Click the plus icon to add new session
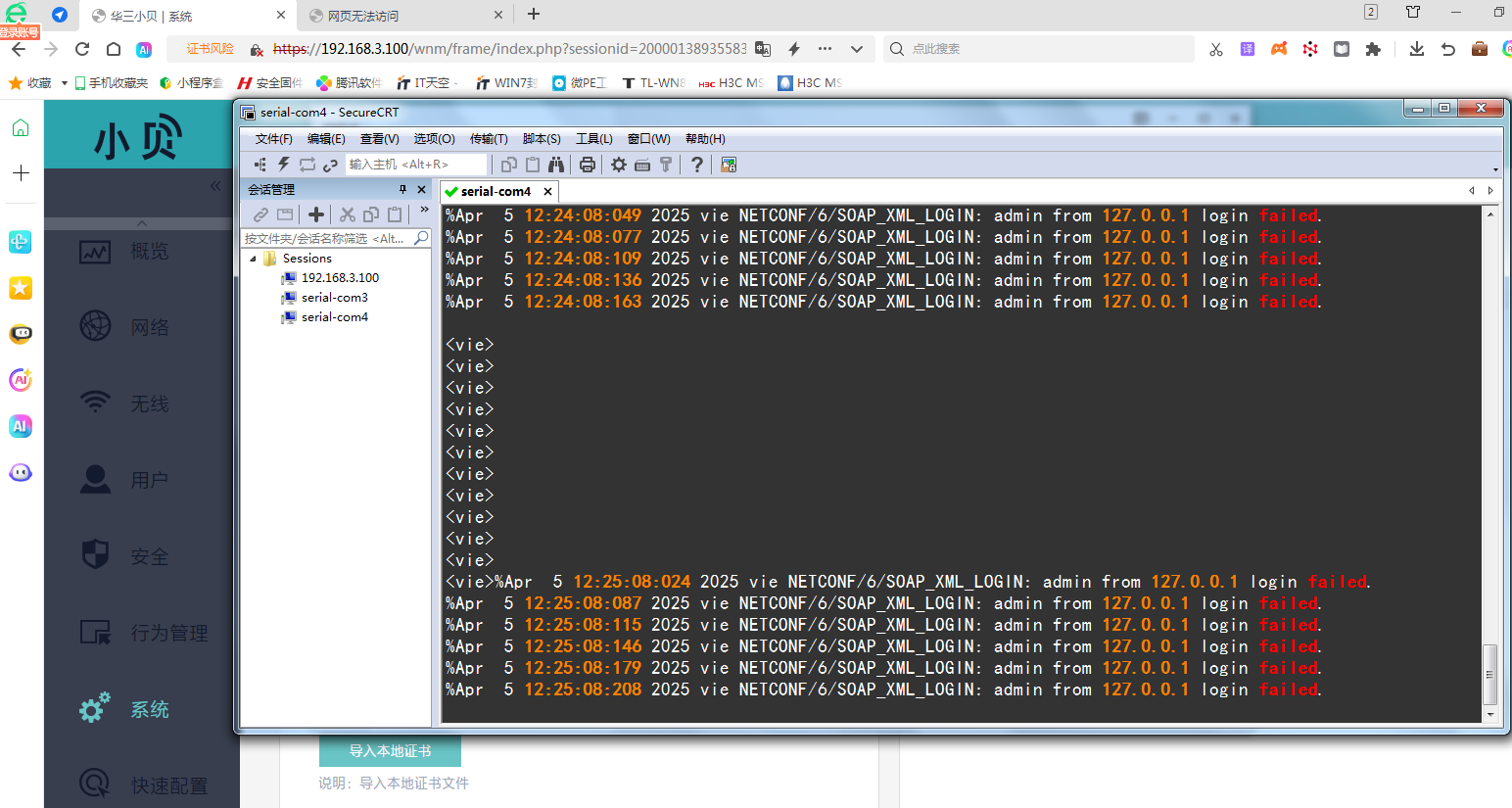Viewport: 1512px width, 808px height. [315, 214]
